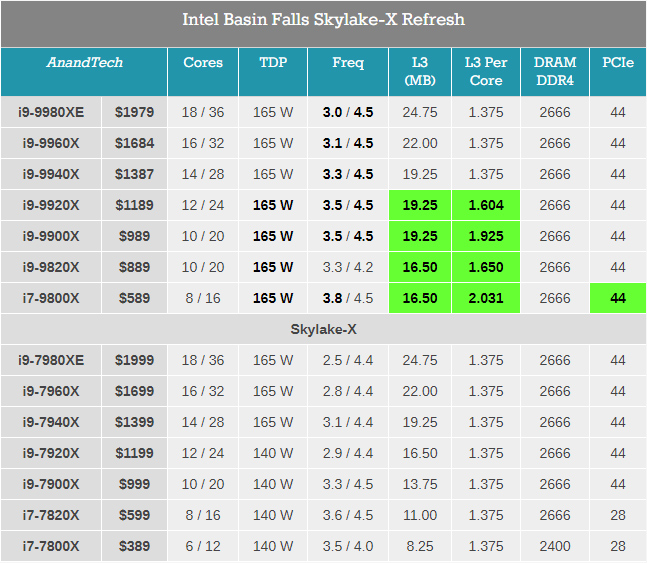Click the Intel Basin Falls Skylake-X Refresh title
The image size is (647, 563).
323,20
